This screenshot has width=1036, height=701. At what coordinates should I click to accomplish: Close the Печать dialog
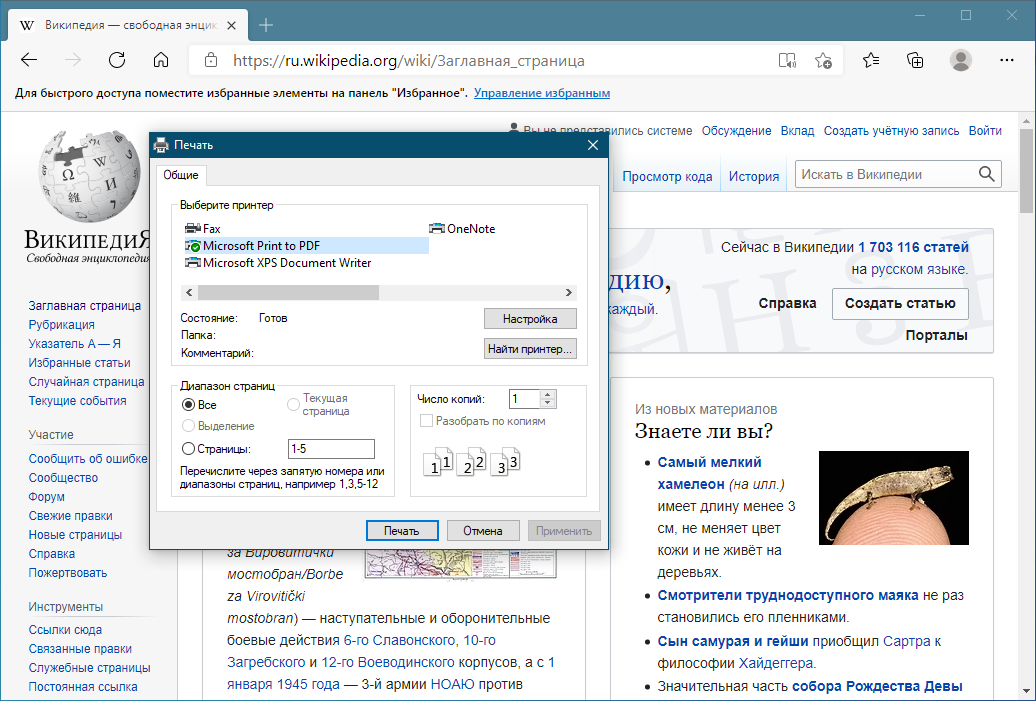(x=593, y=145)
